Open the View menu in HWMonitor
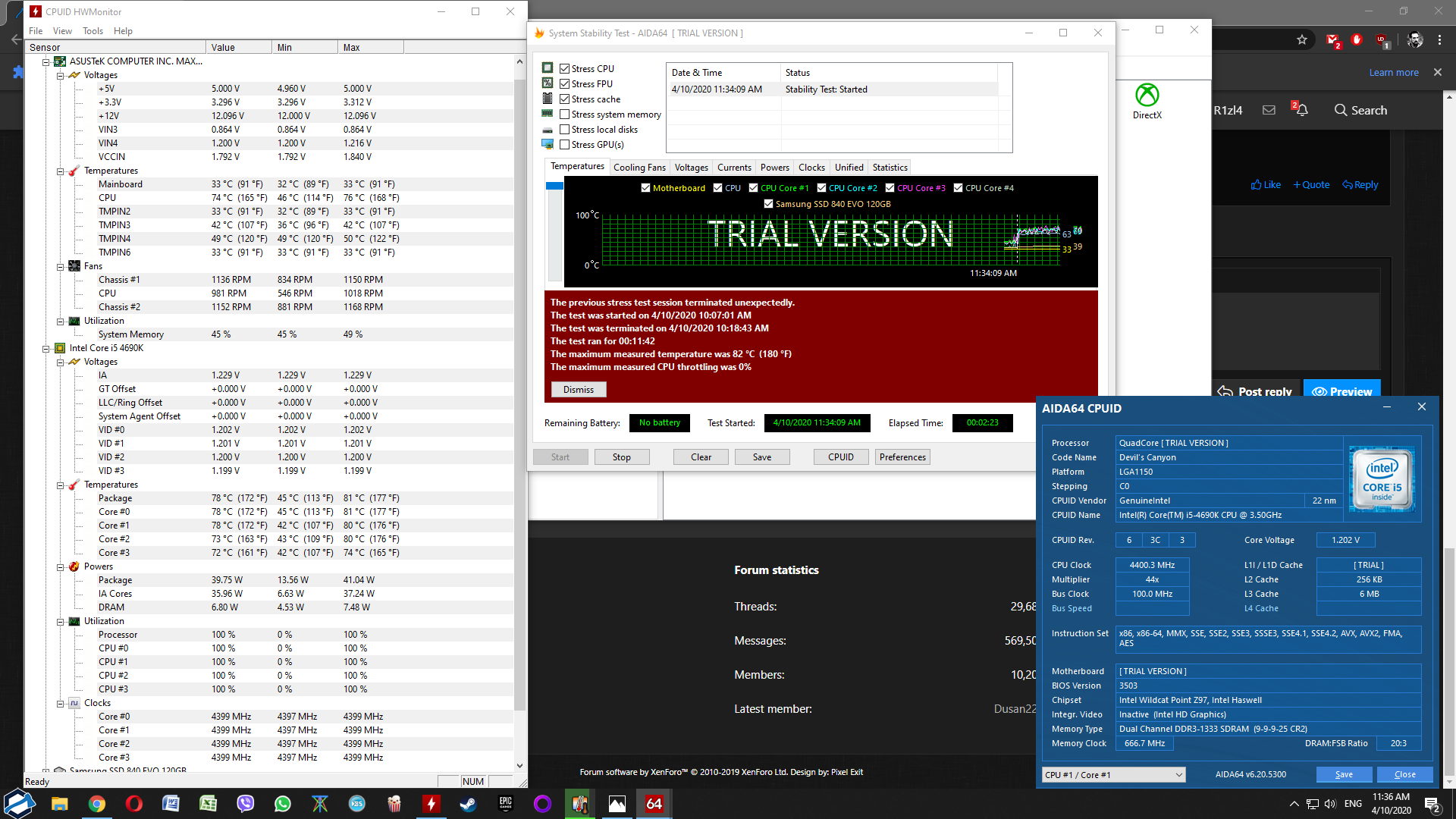Image resolution: width=1456 pixels, height=819 pixels. tap(62, 31)
